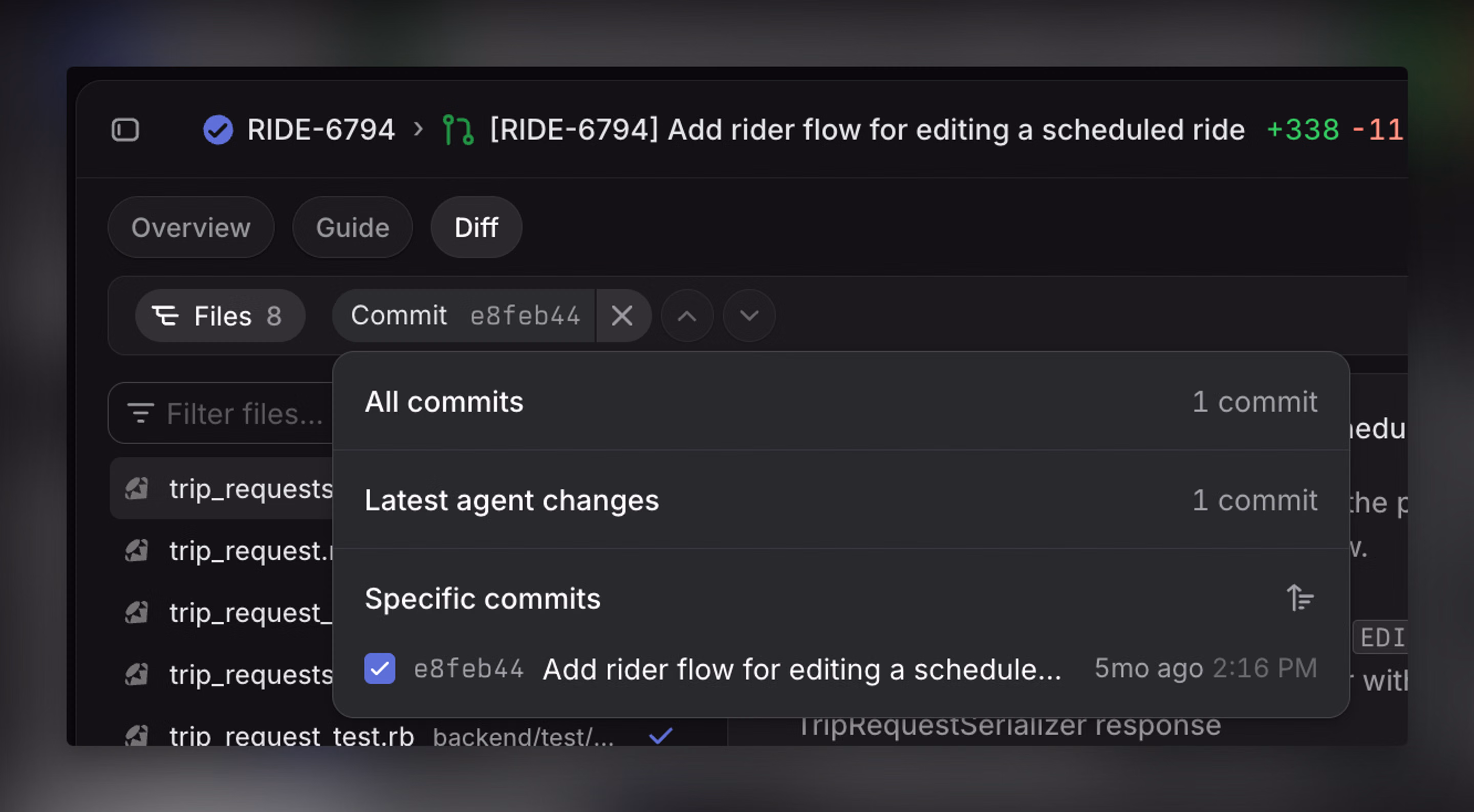Focus the Filter files input

tap(221, 413)
